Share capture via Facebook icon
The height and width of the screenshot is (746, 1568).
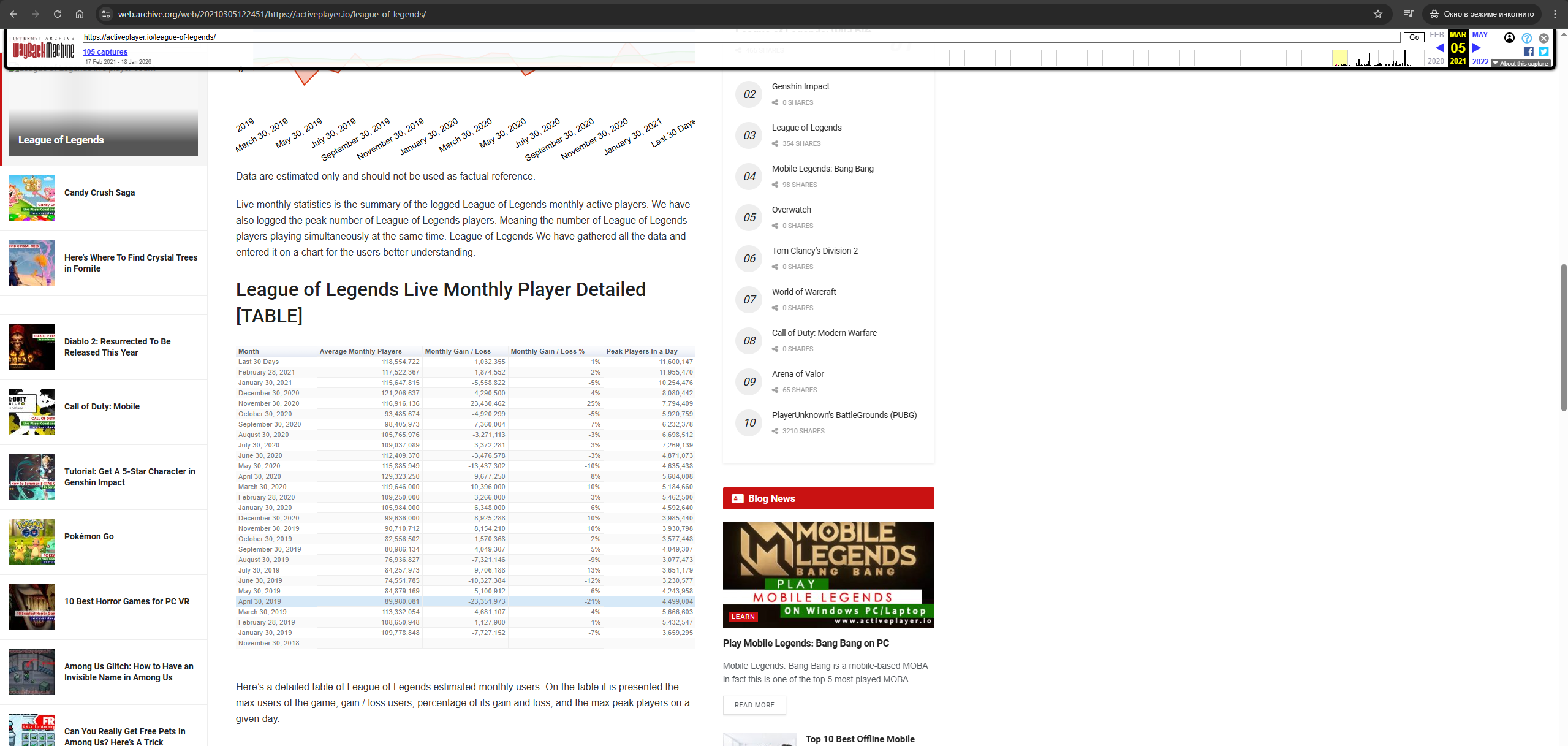1529,52
